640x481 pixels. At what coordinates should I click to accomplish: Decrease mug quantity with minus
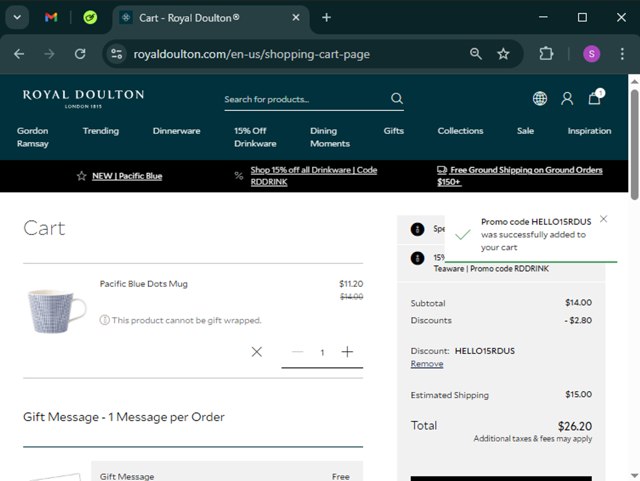[x=298, y=352]
